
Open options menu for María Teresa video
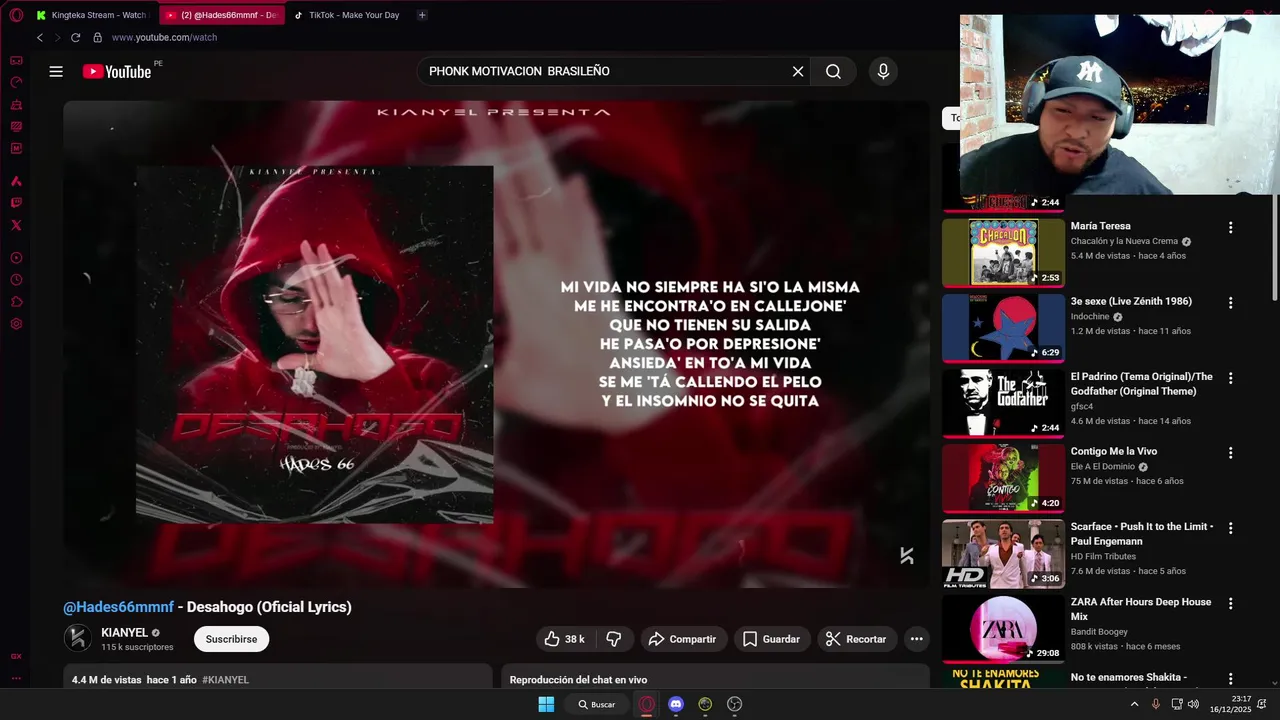point(1230,227)
